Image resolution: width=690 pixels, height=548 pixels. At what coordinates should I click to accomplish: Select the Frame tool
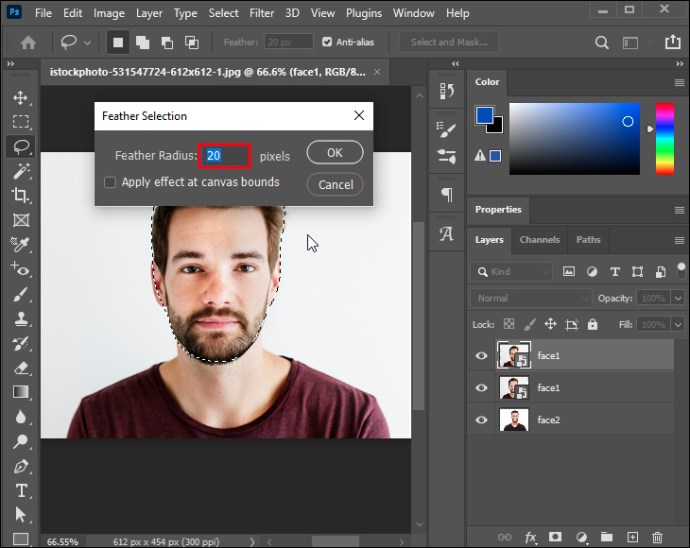(21, 220)
